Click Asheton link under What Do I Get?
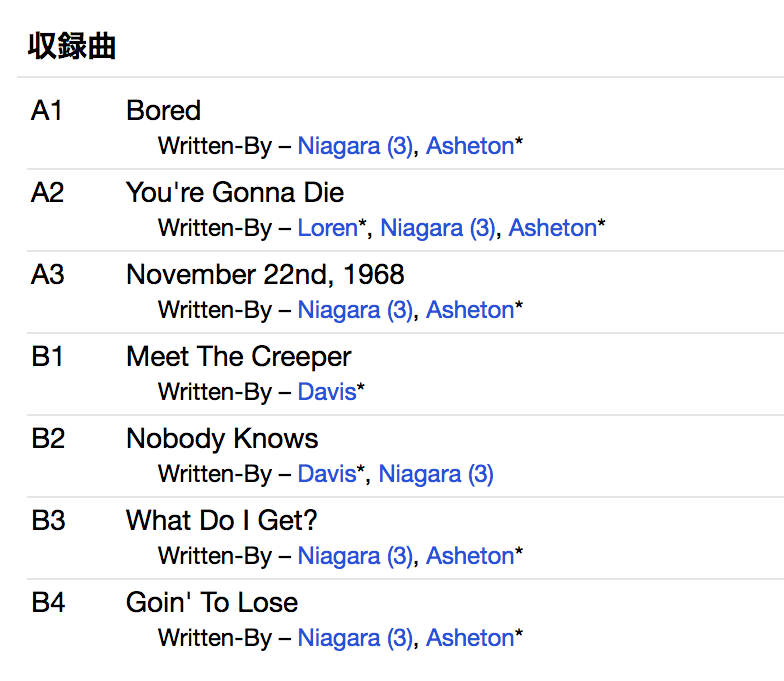This screenshot has width=784, height=681. click(470, 556)
